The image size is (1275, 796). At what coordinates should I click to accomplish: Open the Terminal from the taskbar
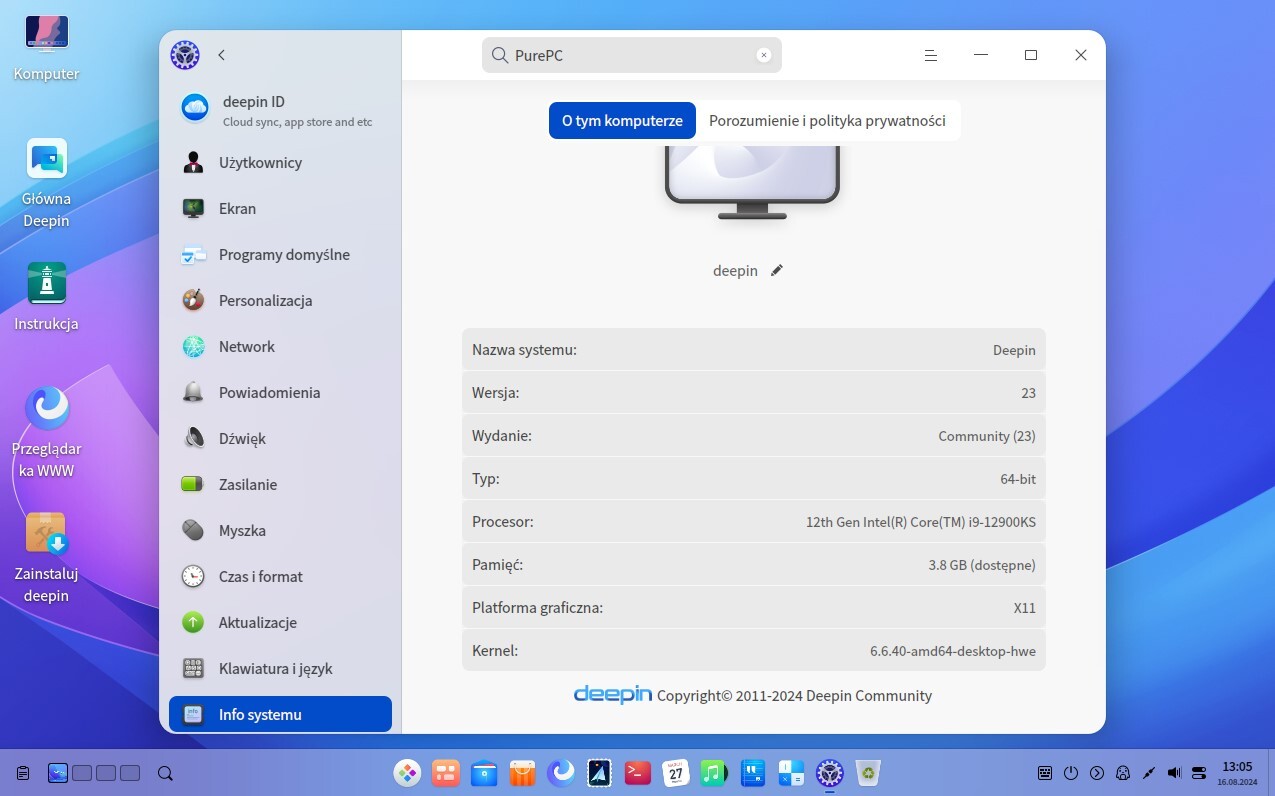click(x=637, y=773)
